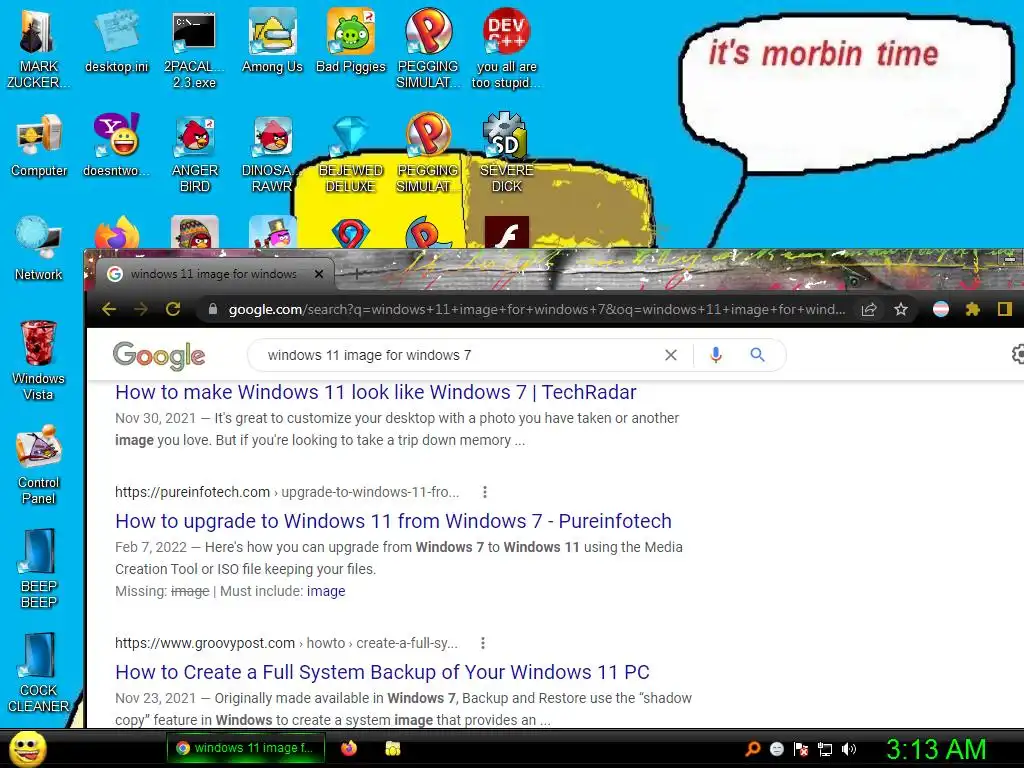Image resolution: width=1024 pixels, height=768 pixels.
Task: Launch the ANGER BIRD desktop shortcut
Action: (x=194, y=152)
